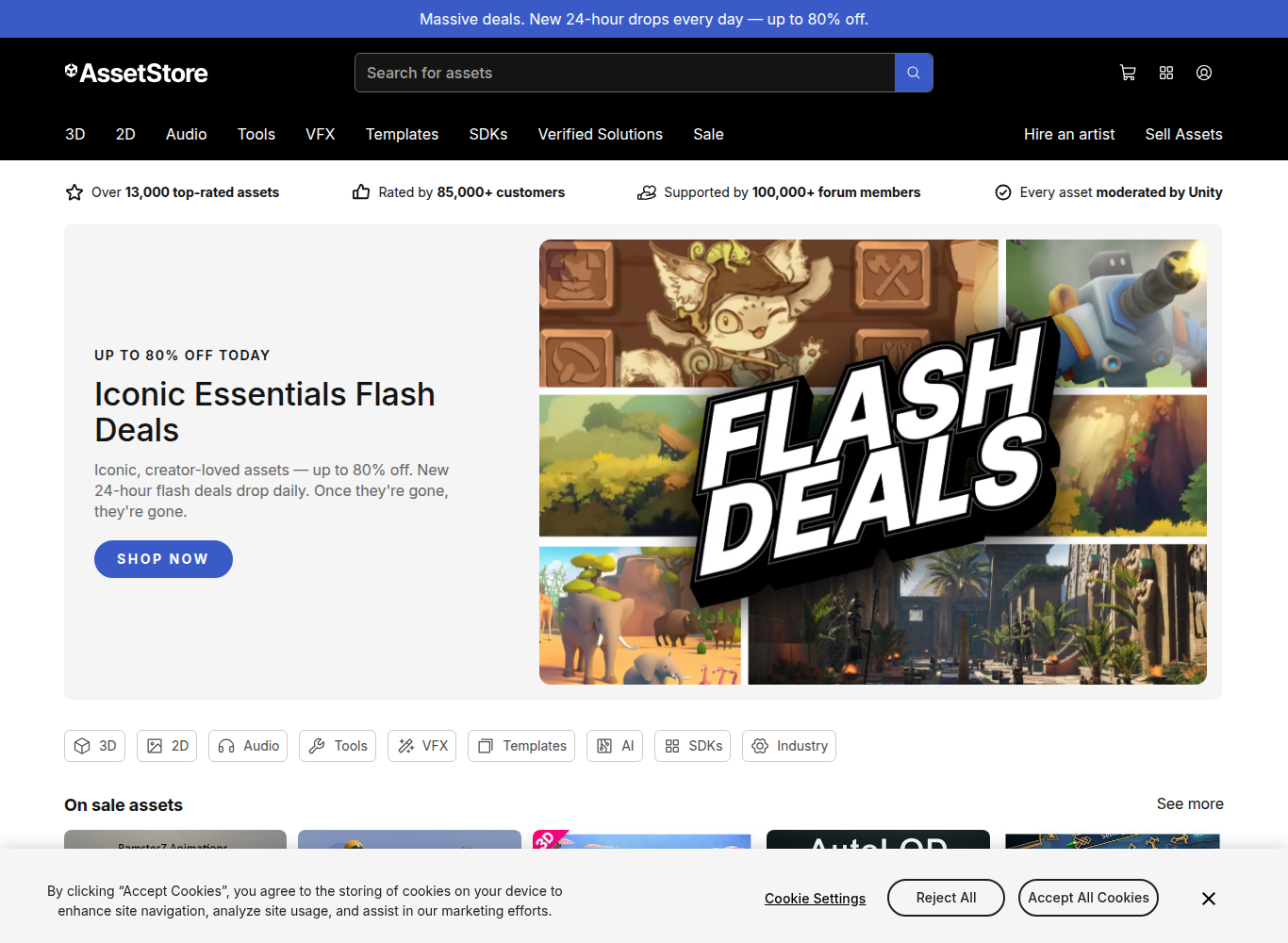Click the Every asset moderated by Unity text

click(x=1121, y=192)
